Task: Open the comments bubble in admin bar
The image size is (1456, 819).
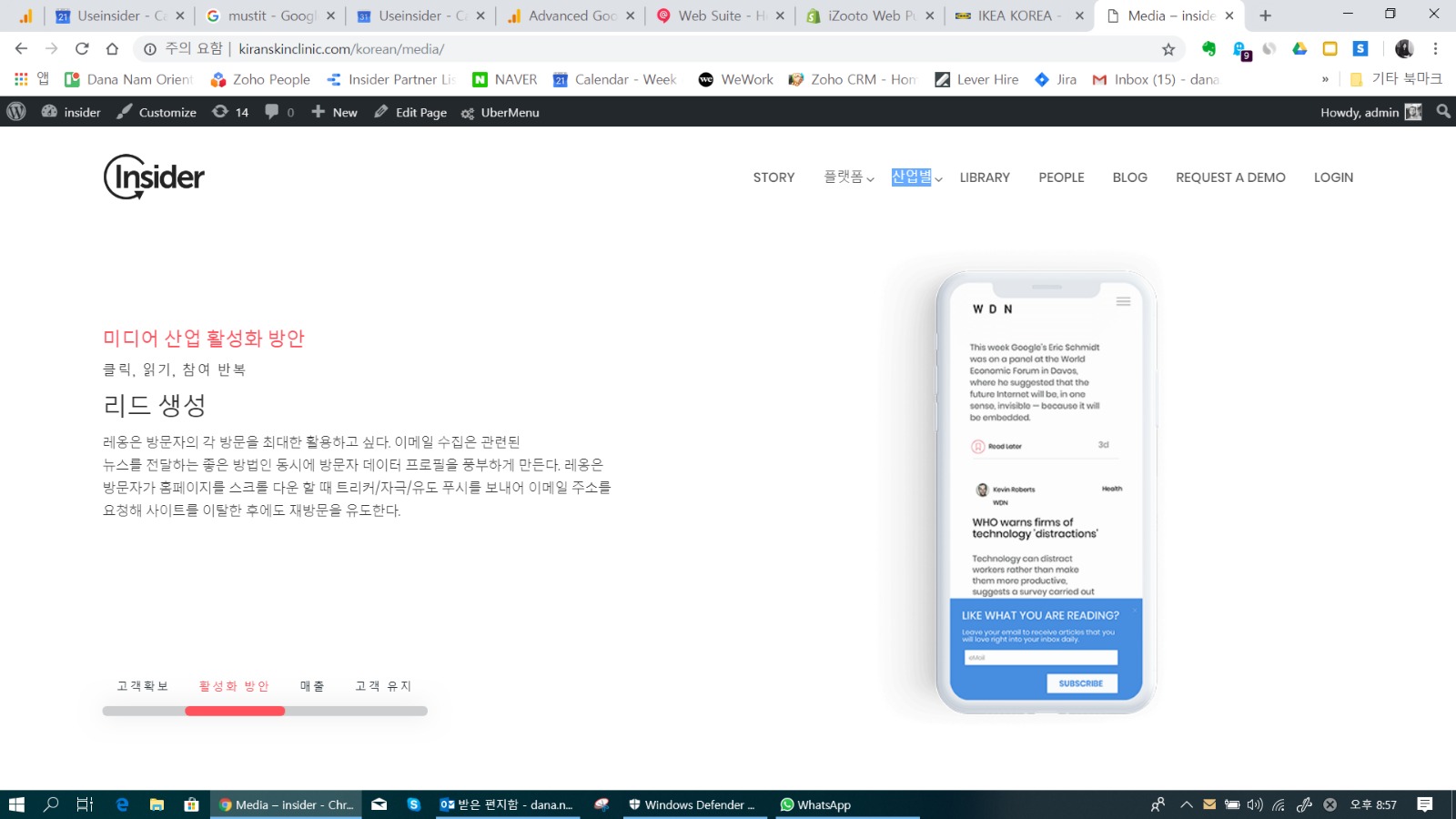Action: 278,112
